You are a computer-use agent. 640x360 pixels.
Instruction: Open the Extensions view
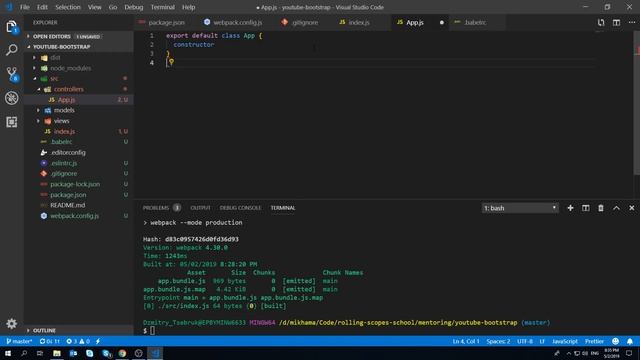tap(11, 122)
